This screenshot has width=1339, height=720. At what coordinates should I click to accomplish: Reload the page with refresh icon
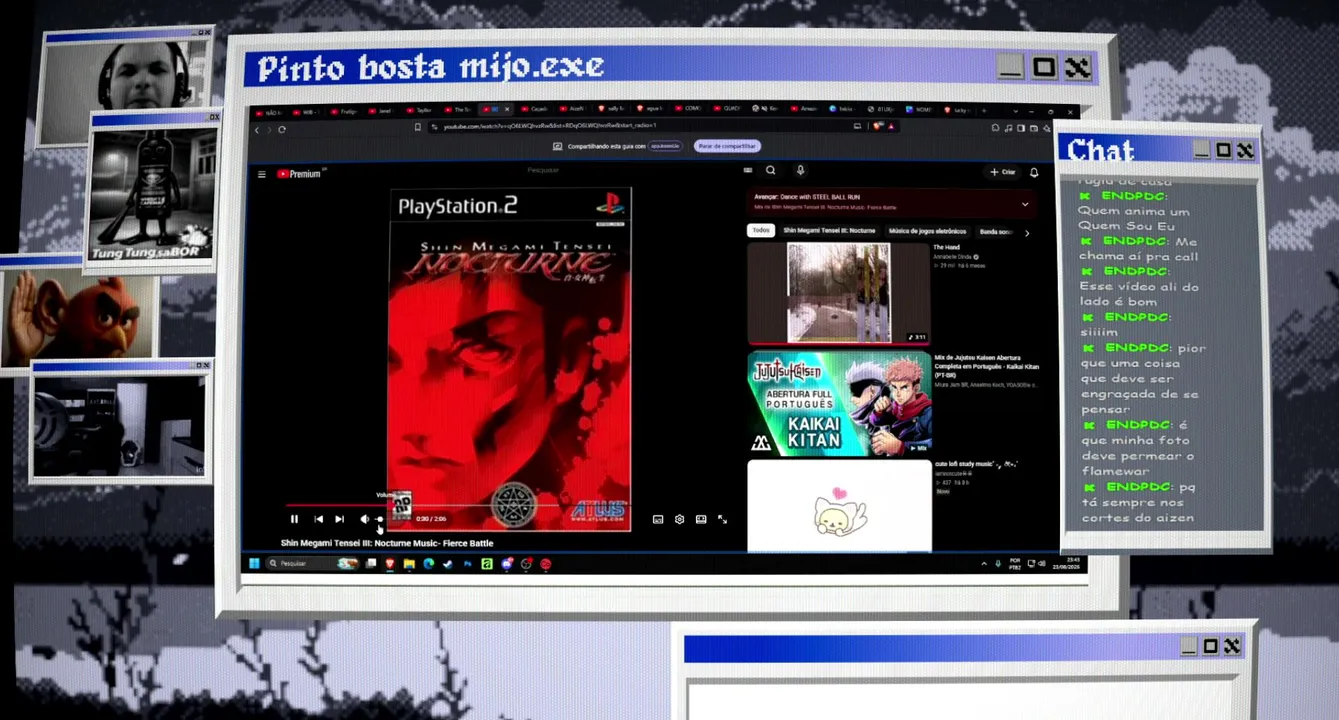282,129
